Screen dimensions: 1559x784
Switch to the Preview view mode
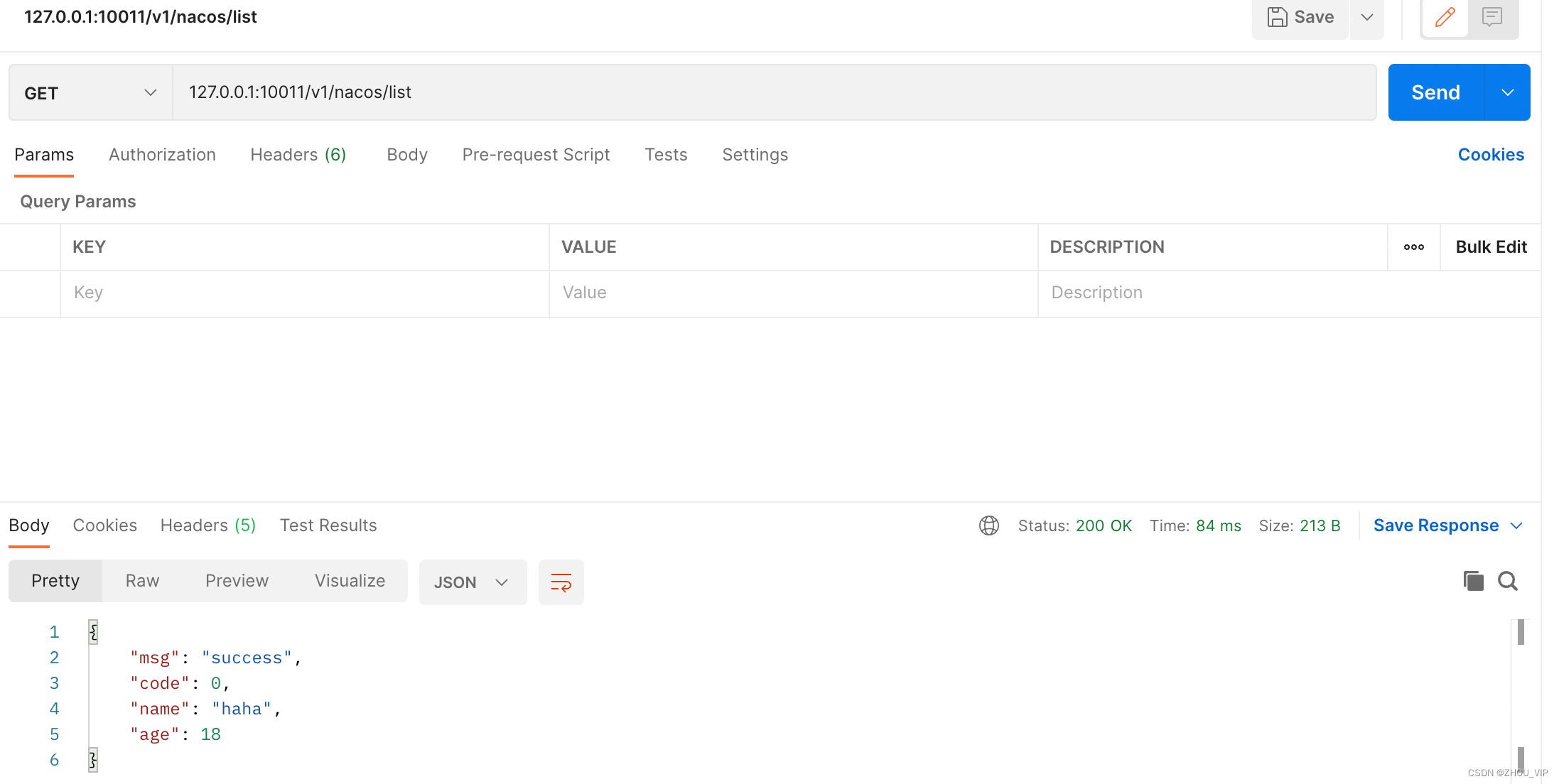pos(237,581)
